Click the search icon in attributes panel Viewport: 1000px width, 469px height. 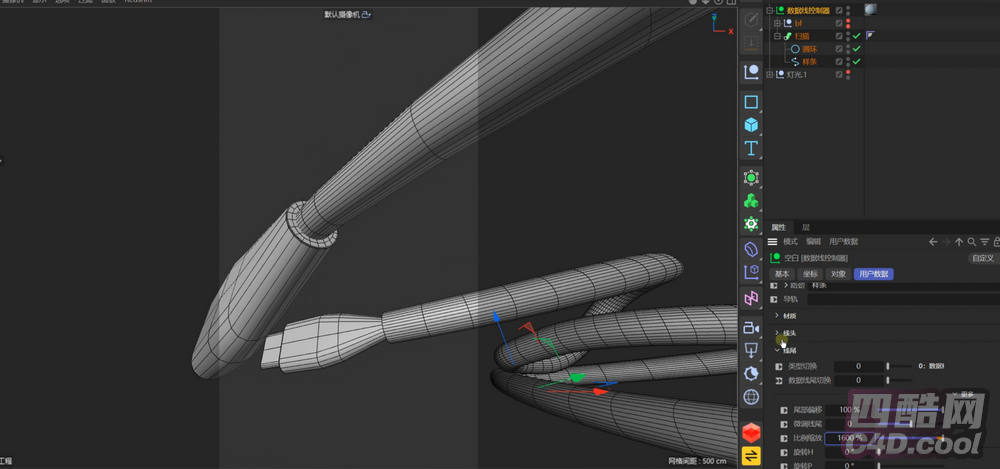click(x=971, y=242)
